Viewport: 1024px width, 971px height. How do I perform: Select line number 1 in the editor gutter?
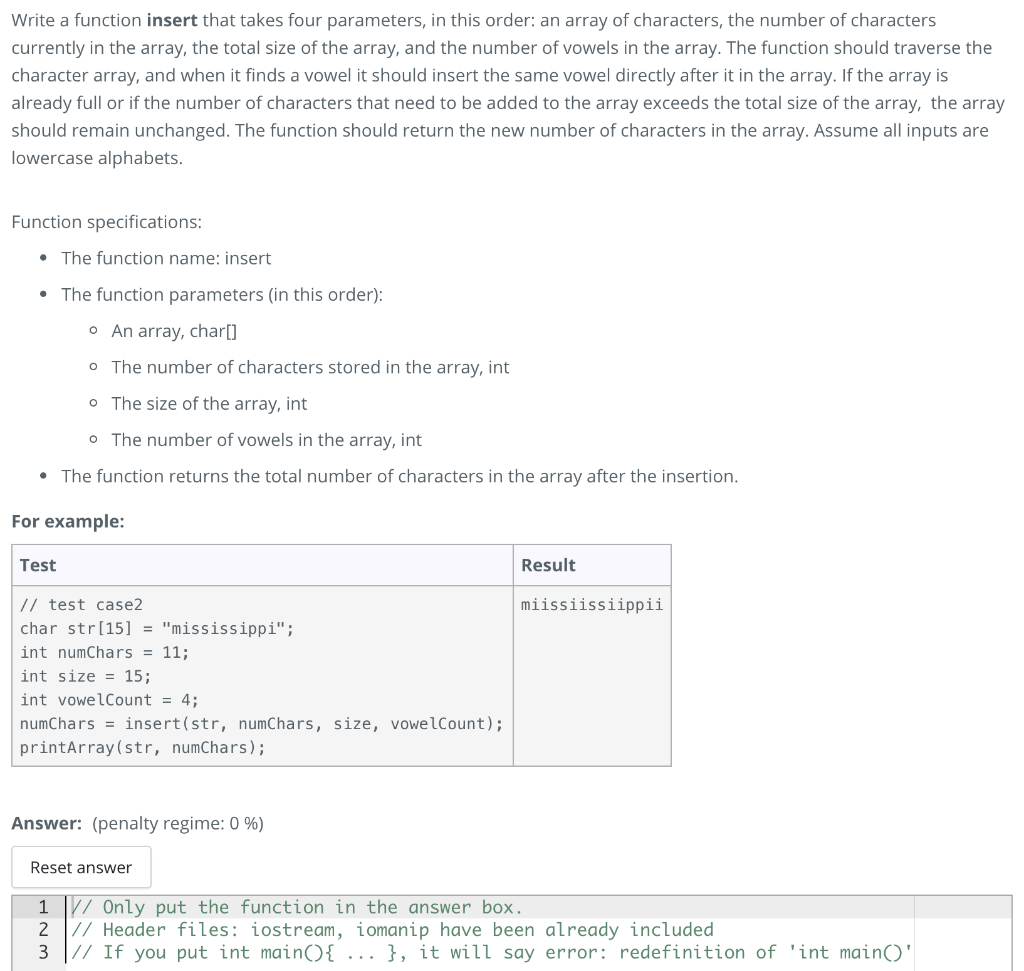click(41, 907)
